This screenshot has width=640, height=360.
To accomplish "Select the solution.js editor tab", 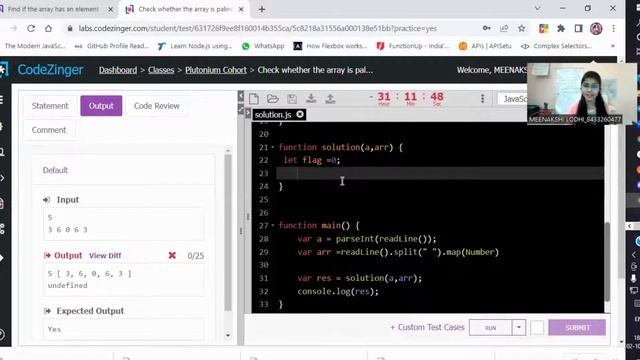I will pyautogui.click(x=273, y=115).
